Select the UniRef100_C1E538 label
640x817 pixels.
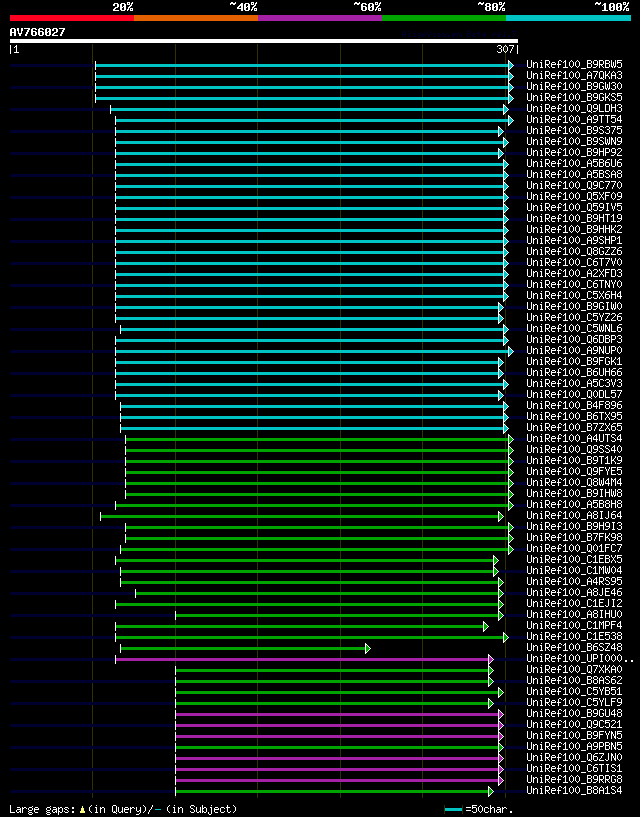pos(574,636)
